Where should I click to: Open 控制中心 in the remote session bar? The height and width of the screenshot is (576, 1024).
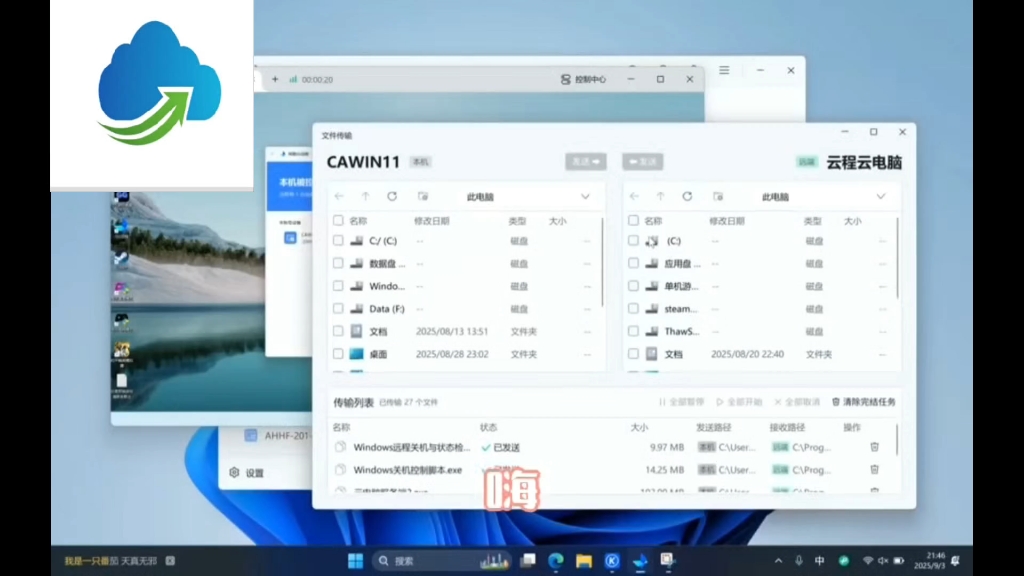[x=583, y=79]
